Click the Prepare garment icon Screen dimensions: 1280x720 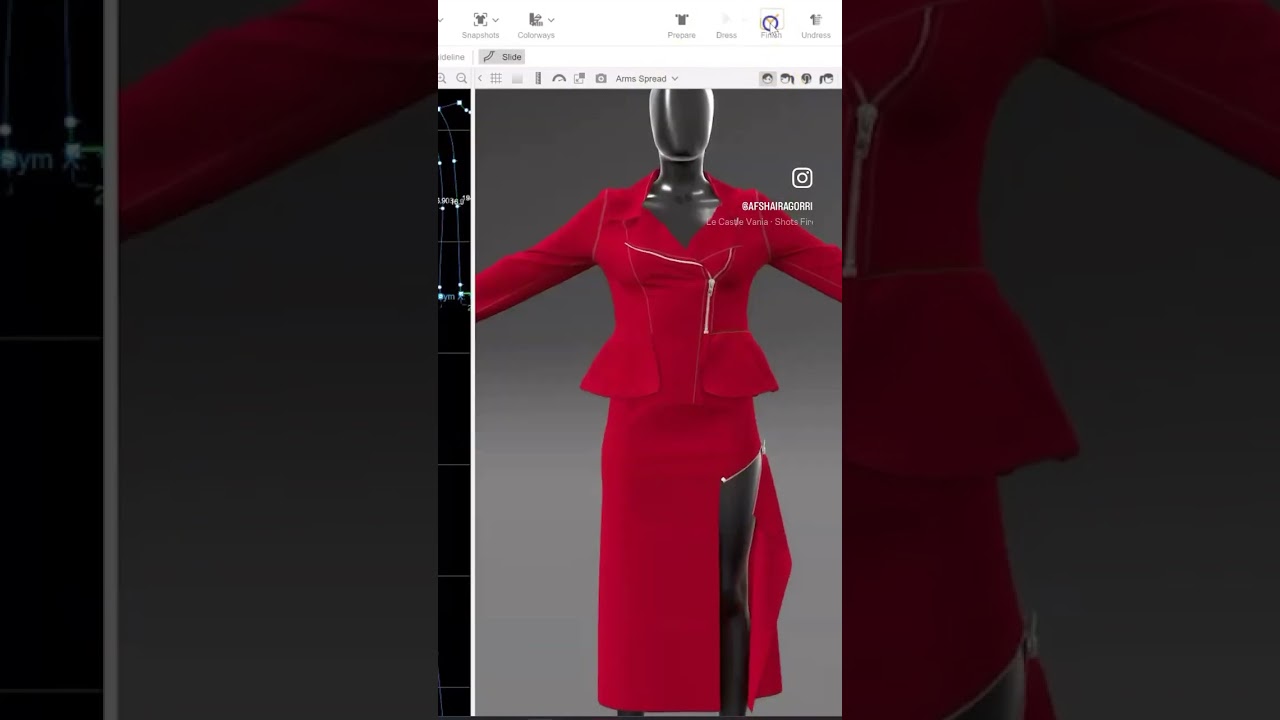[682, 20]
